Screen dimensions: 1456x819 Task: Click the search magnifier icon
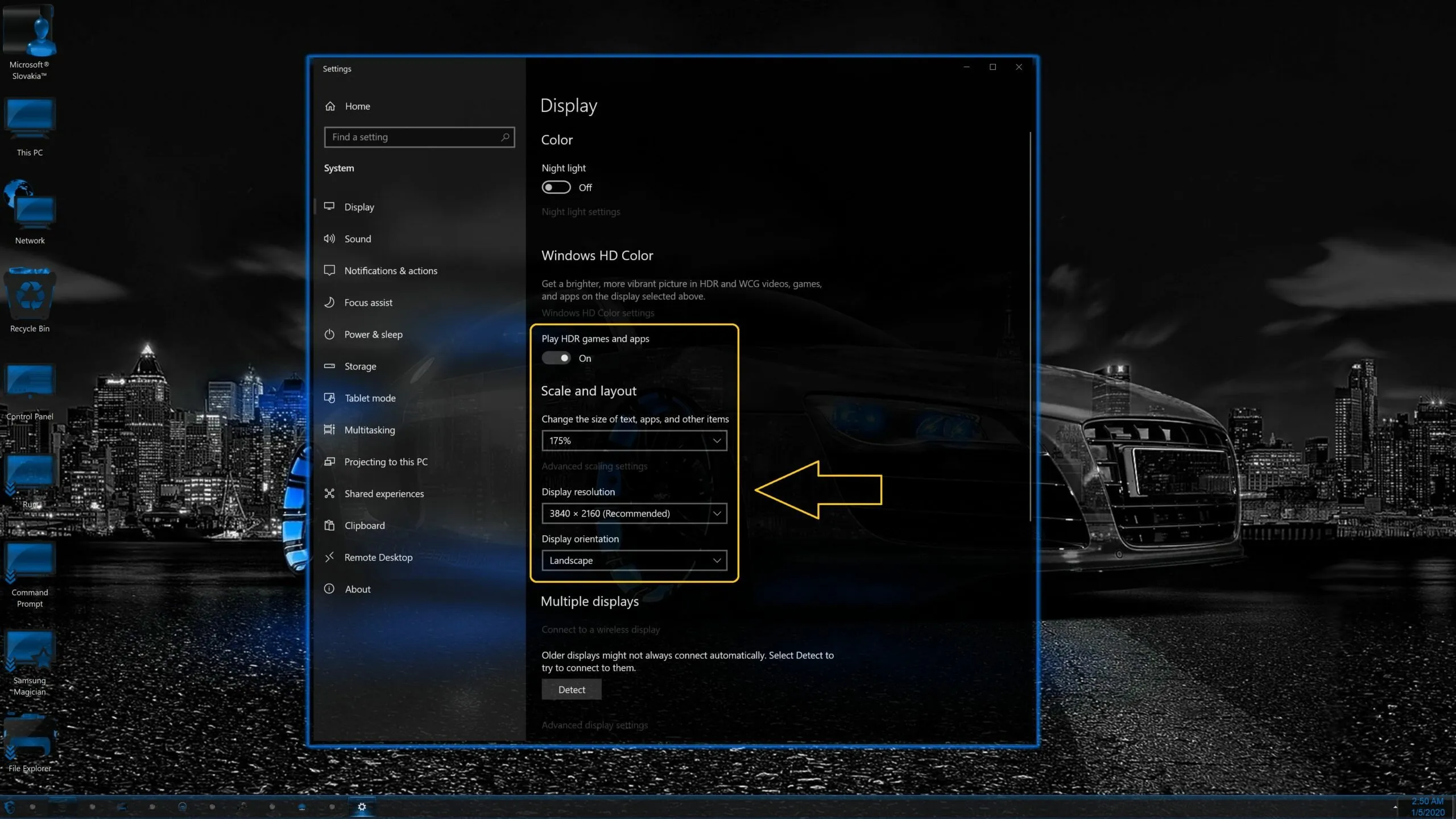pyautogui.click(x=504, y=137)
